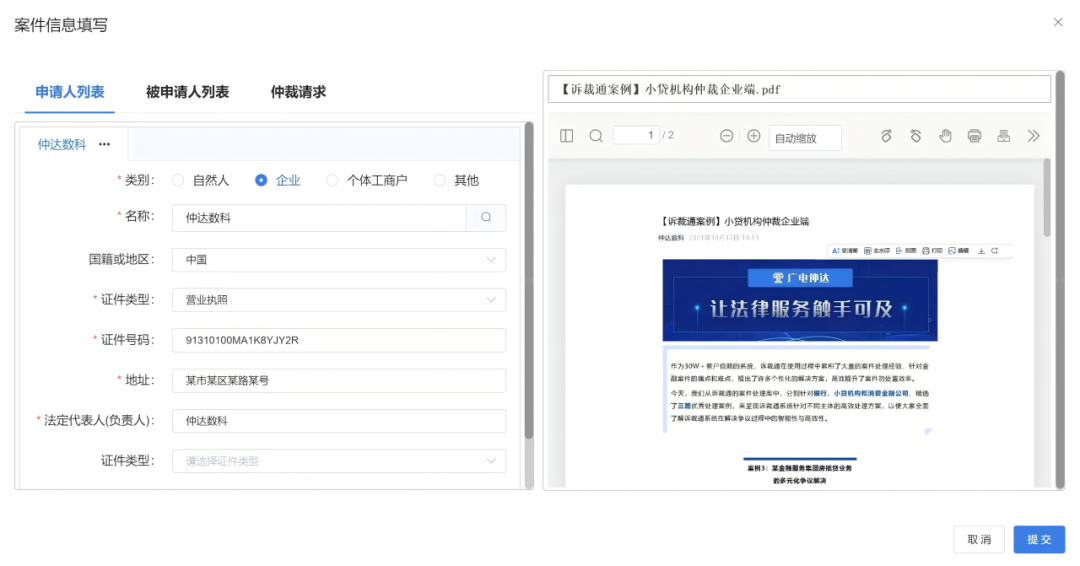1080x566 pixels.
Task: Click the download icon in embedded page toolbar
Action: click(982, 251)
